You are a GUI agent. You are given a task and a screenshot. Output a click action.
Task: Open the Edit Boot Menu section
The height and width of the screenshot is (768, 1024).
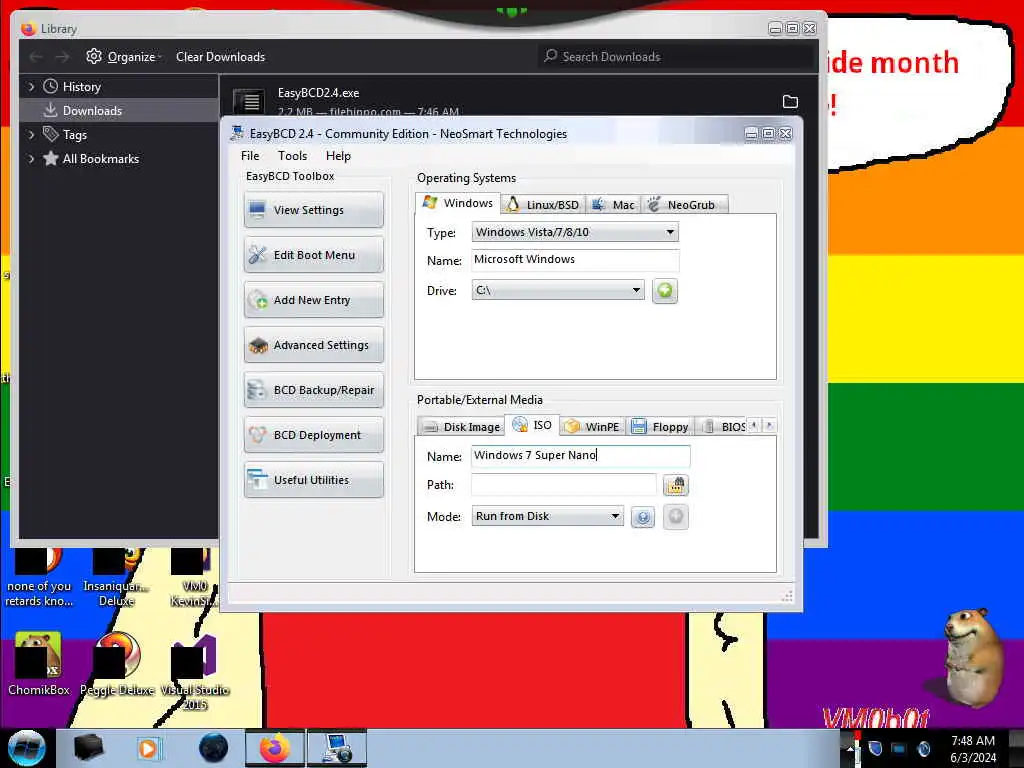tap(313, 255)
